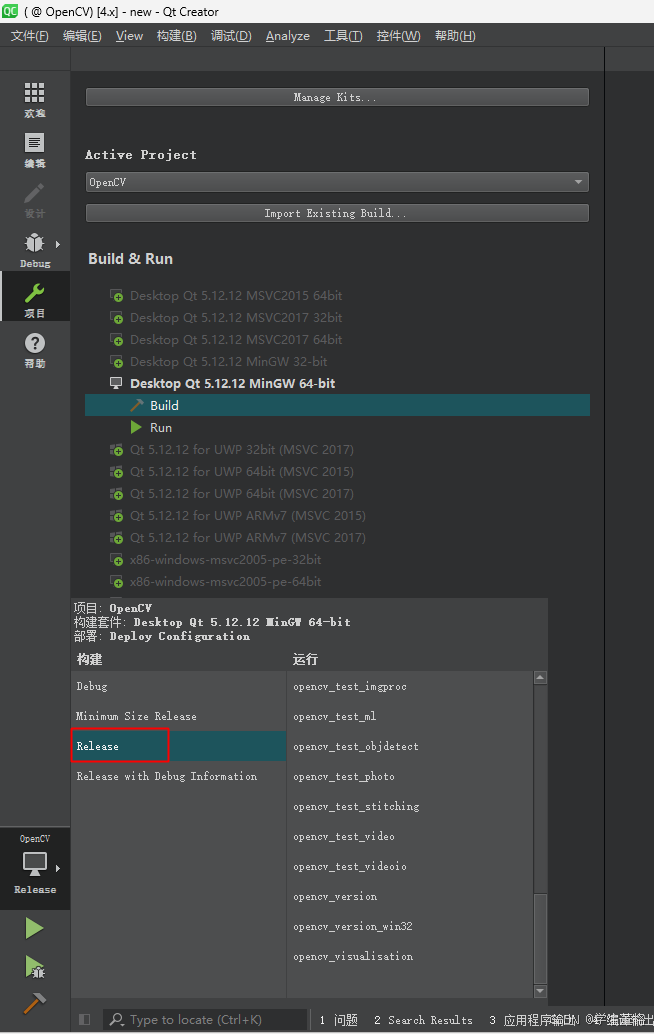Click add icon beside MSVC2015 64bit kit
The height and width of the screenshot is (1034, 654).
116,295
